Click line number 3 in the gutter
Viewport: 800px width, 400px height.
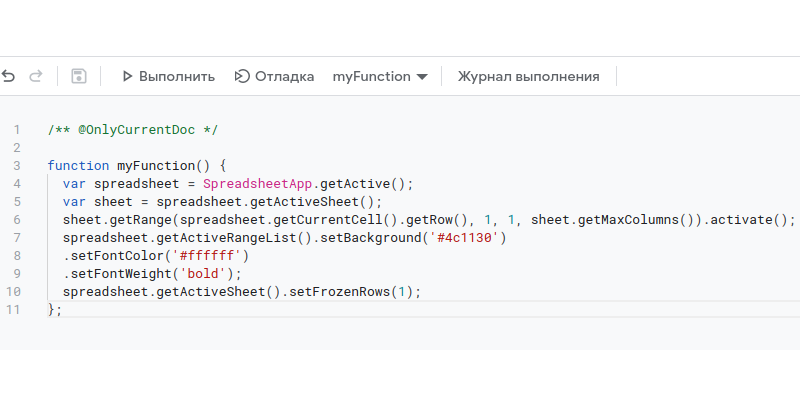[17, 165]
